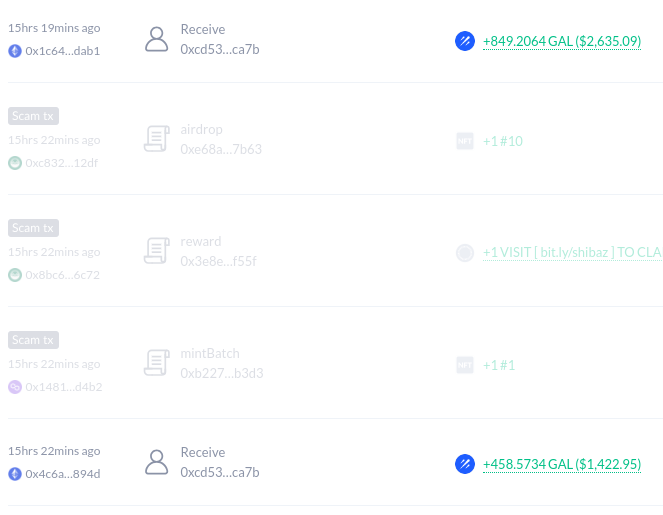
Task: Click the contract scroll icon for mintBatch
Action: pos(156,363)
